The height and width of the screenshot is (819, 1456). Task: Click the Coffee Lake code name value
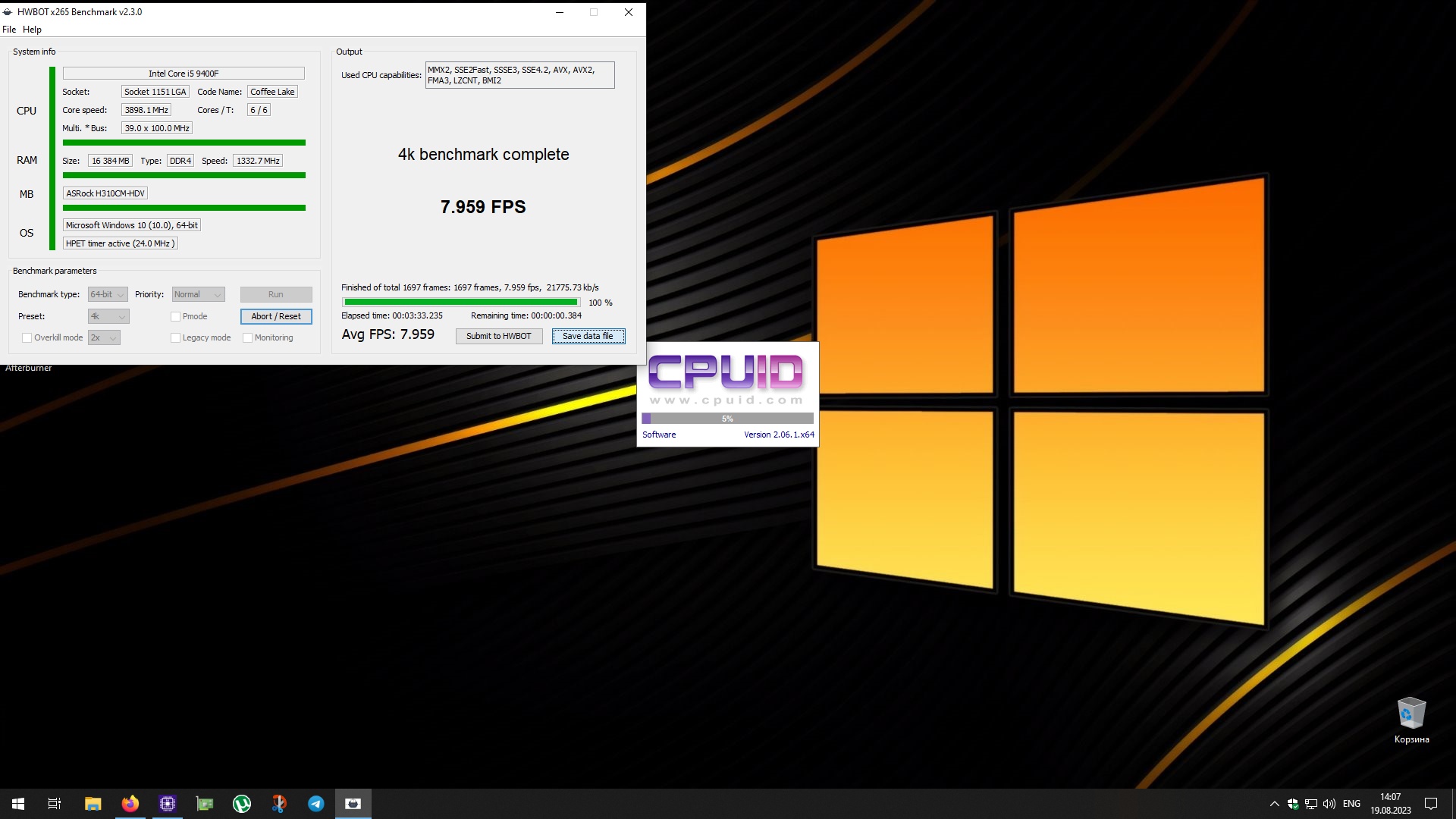[272, 92]
